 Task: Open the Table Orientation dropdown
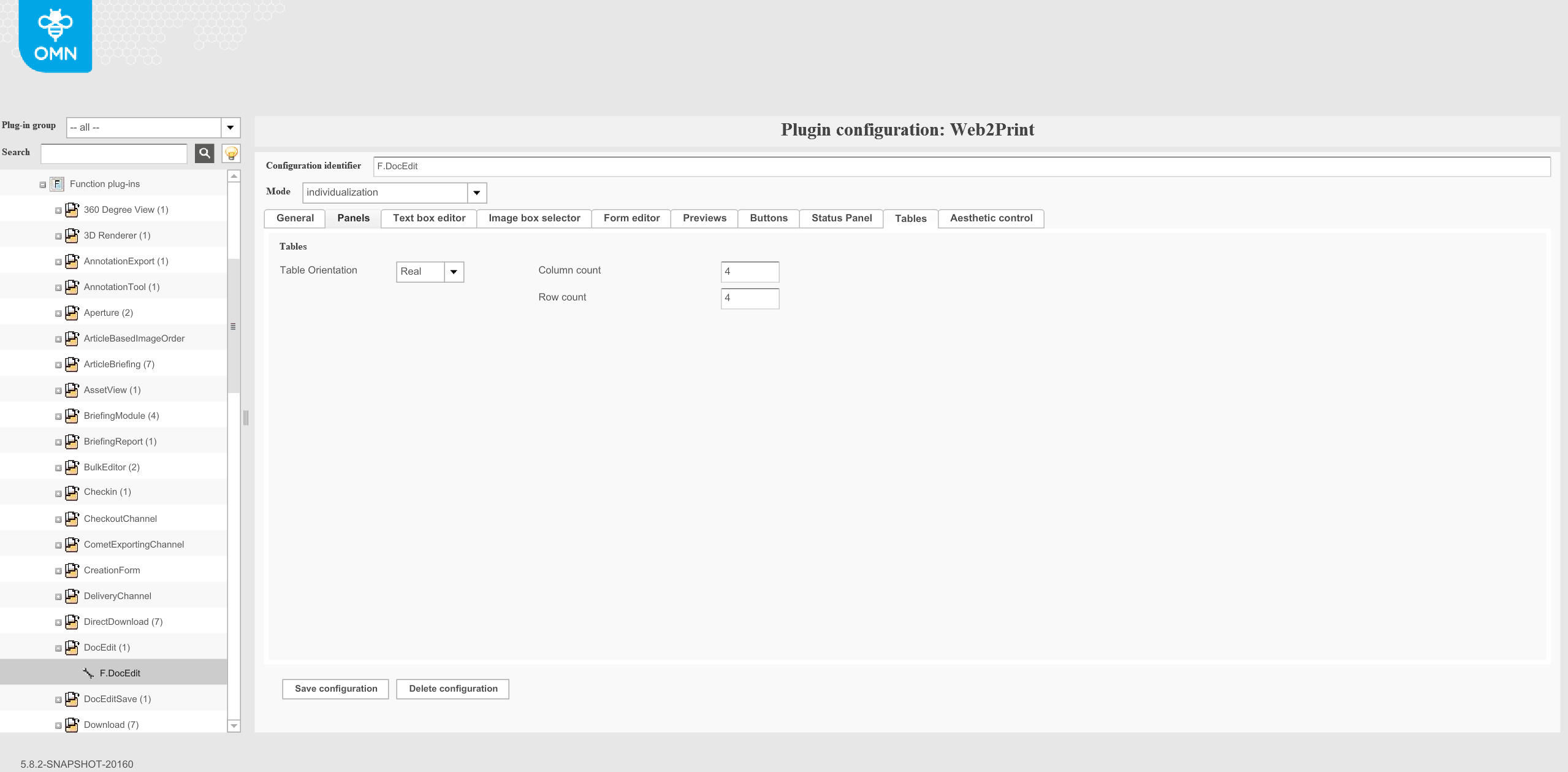[454, 272]
